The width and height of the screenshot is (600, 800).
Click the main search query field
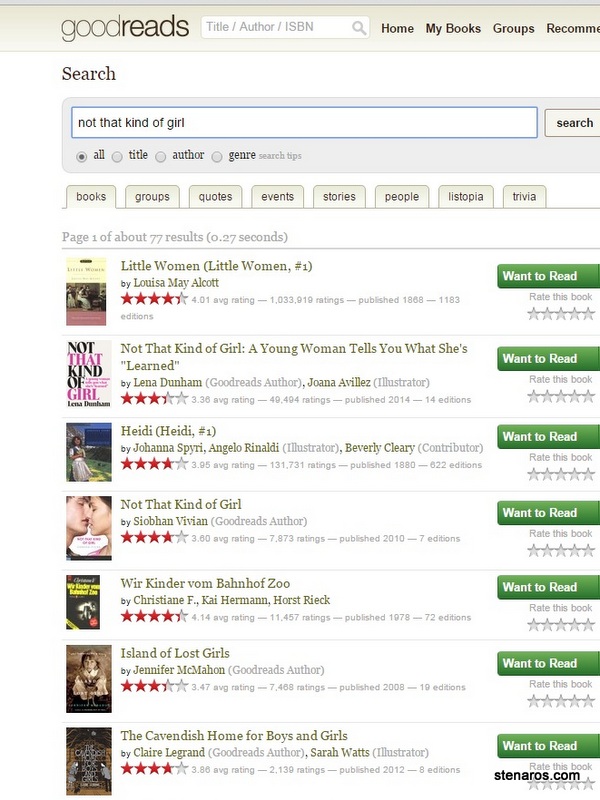[304, 122]
